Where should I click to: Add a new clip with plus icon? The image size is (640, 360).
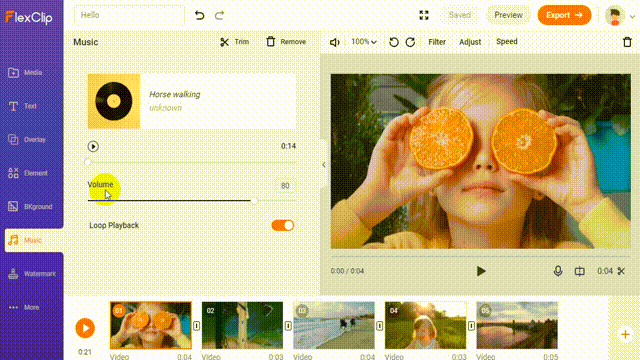tap(625, 335)
